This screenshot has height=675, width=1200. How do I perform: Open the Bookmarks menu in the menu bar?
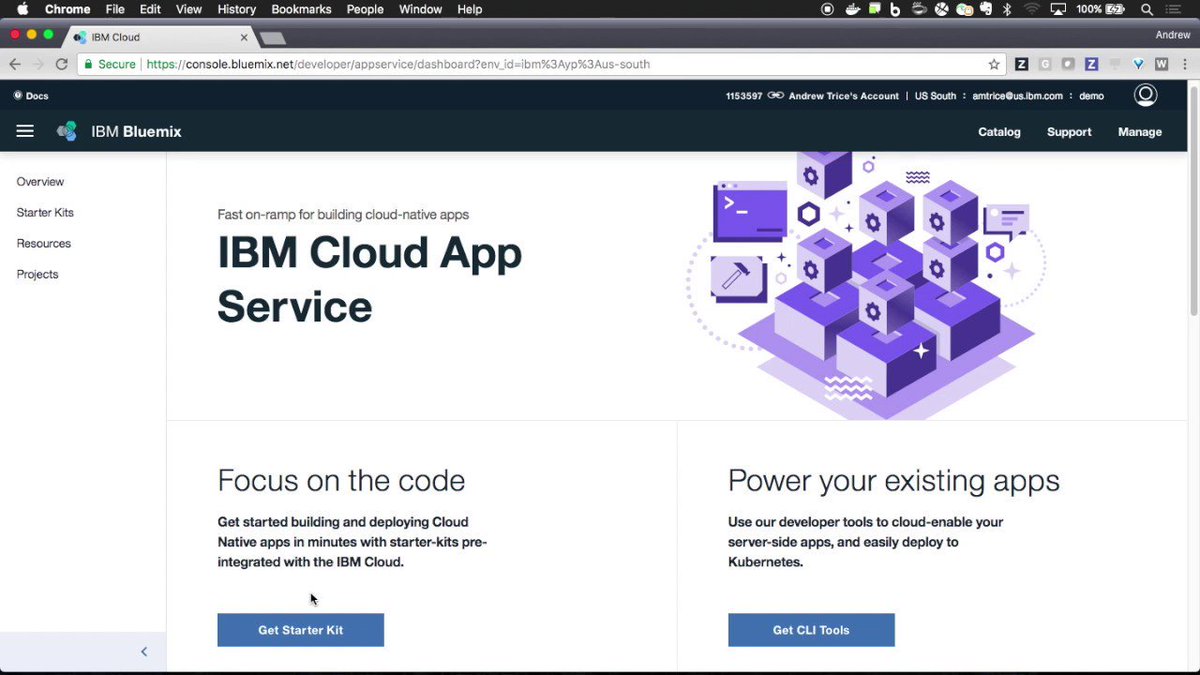coord(300,9)
